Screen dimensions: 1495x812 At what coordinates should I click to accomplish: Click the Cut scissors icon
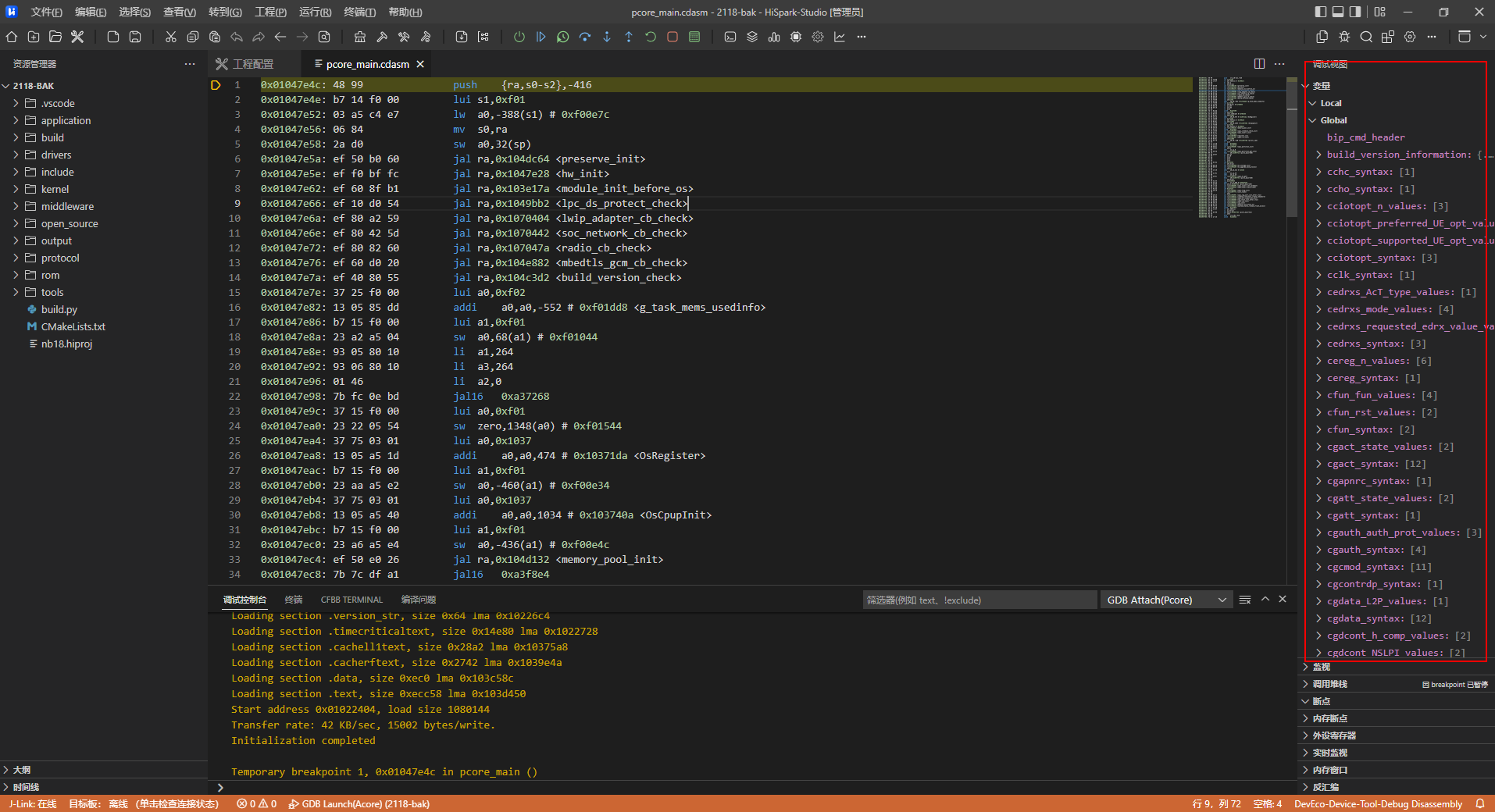(x=170, y=37)
